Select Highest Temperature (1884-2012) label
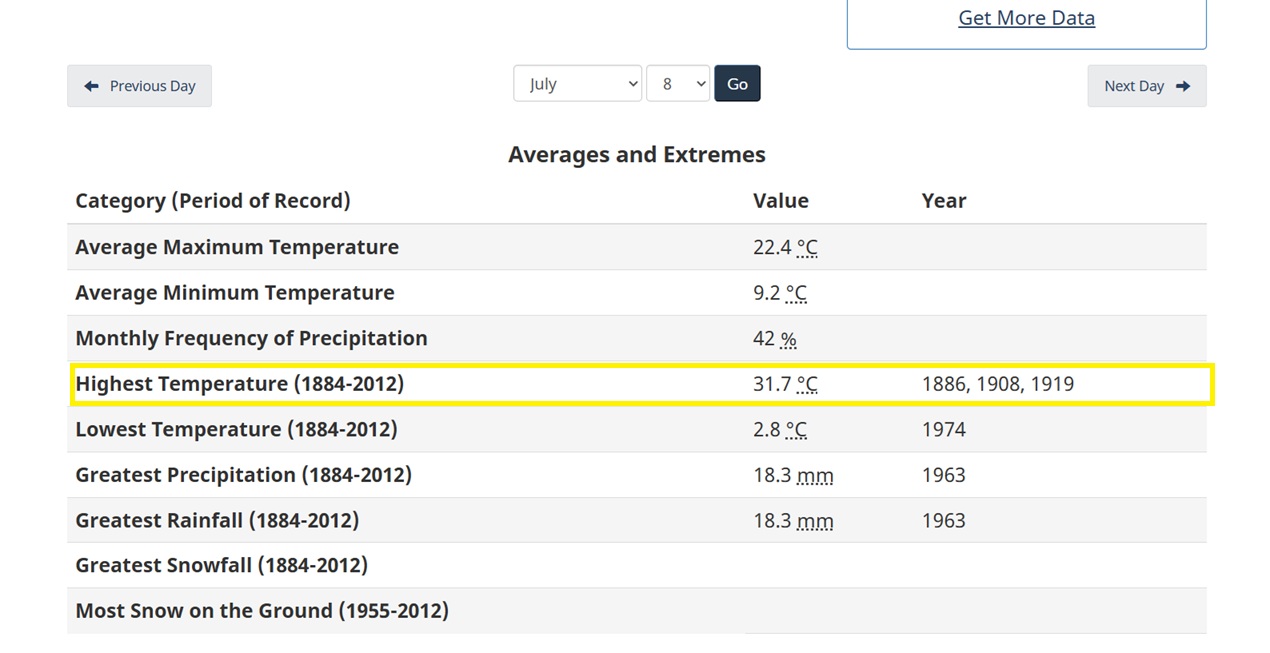Viewport: 1270px width, 653px height. [x=240, y=384]
